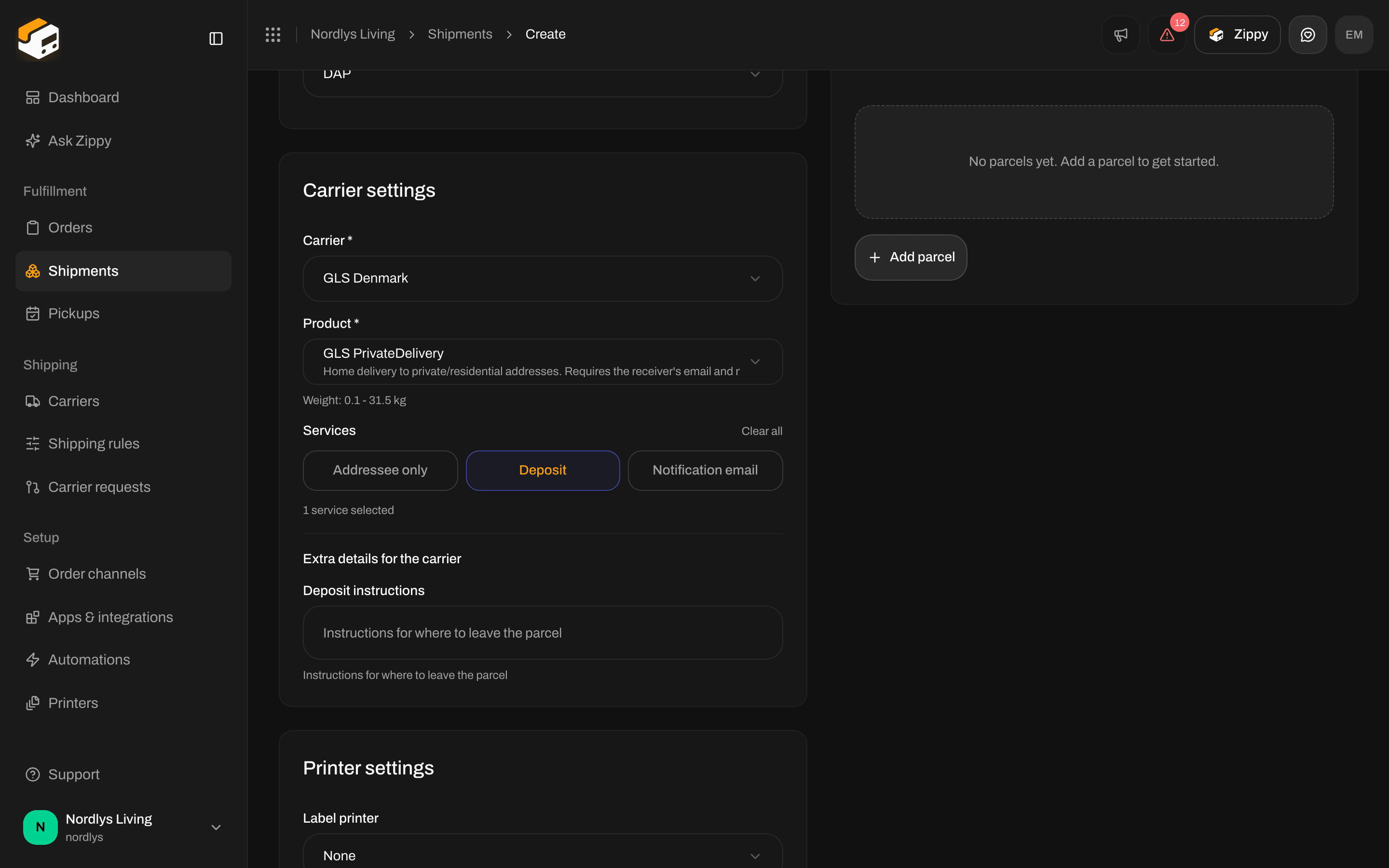
Task: Deselect the Deposit service
Action: [x=543, y=470]
